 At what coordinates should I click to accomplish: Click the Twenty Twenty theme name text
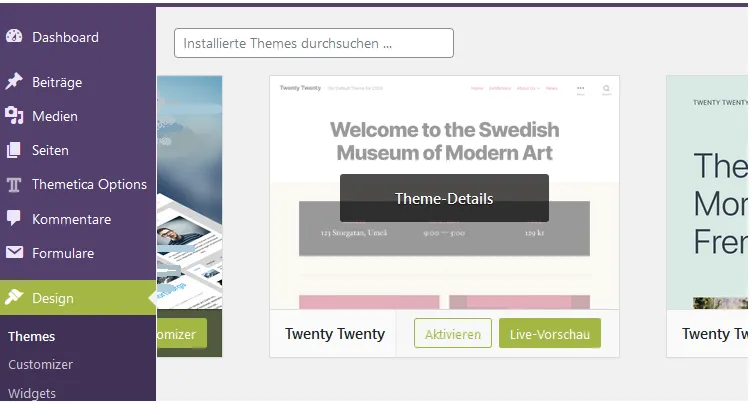(335, 333)
